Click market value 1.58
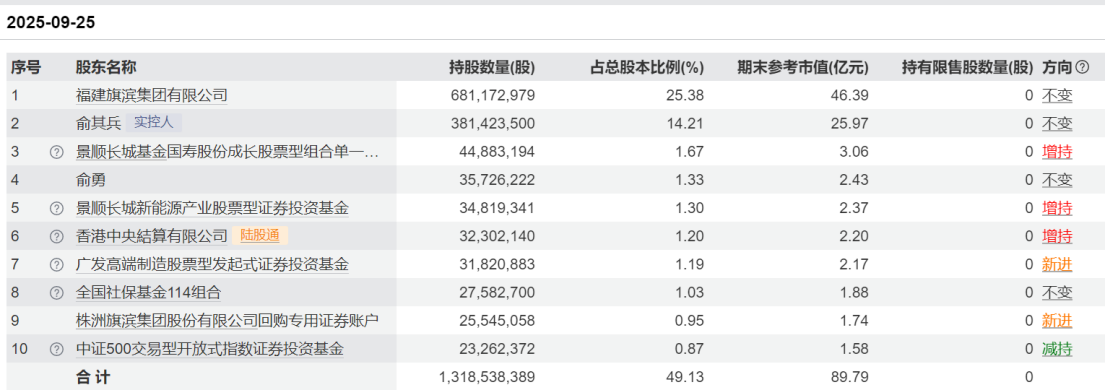1105x390 pixels. click(x=855, y=349)
